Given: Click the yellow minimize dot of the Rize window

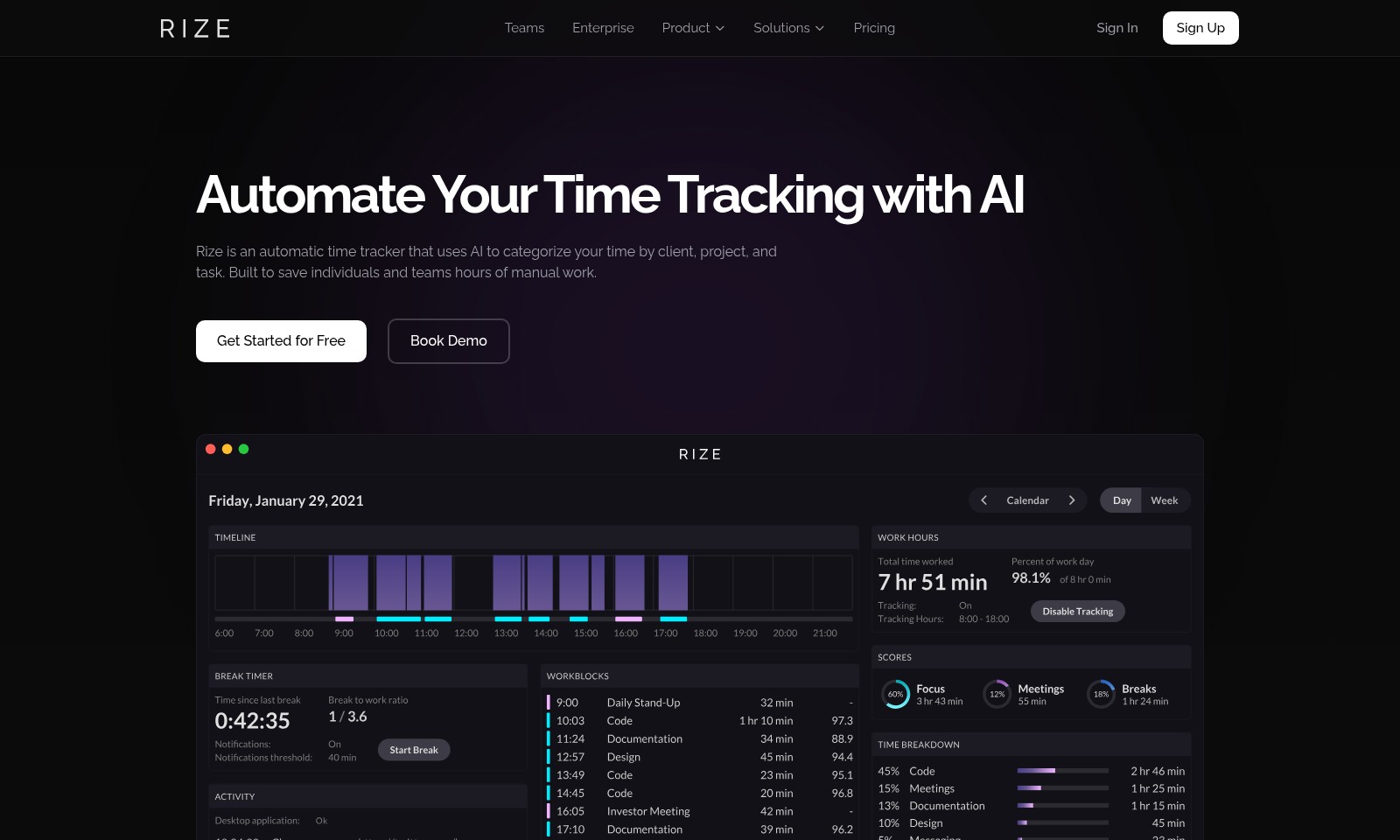Looking at the screenshot, I should click(227, 449).
